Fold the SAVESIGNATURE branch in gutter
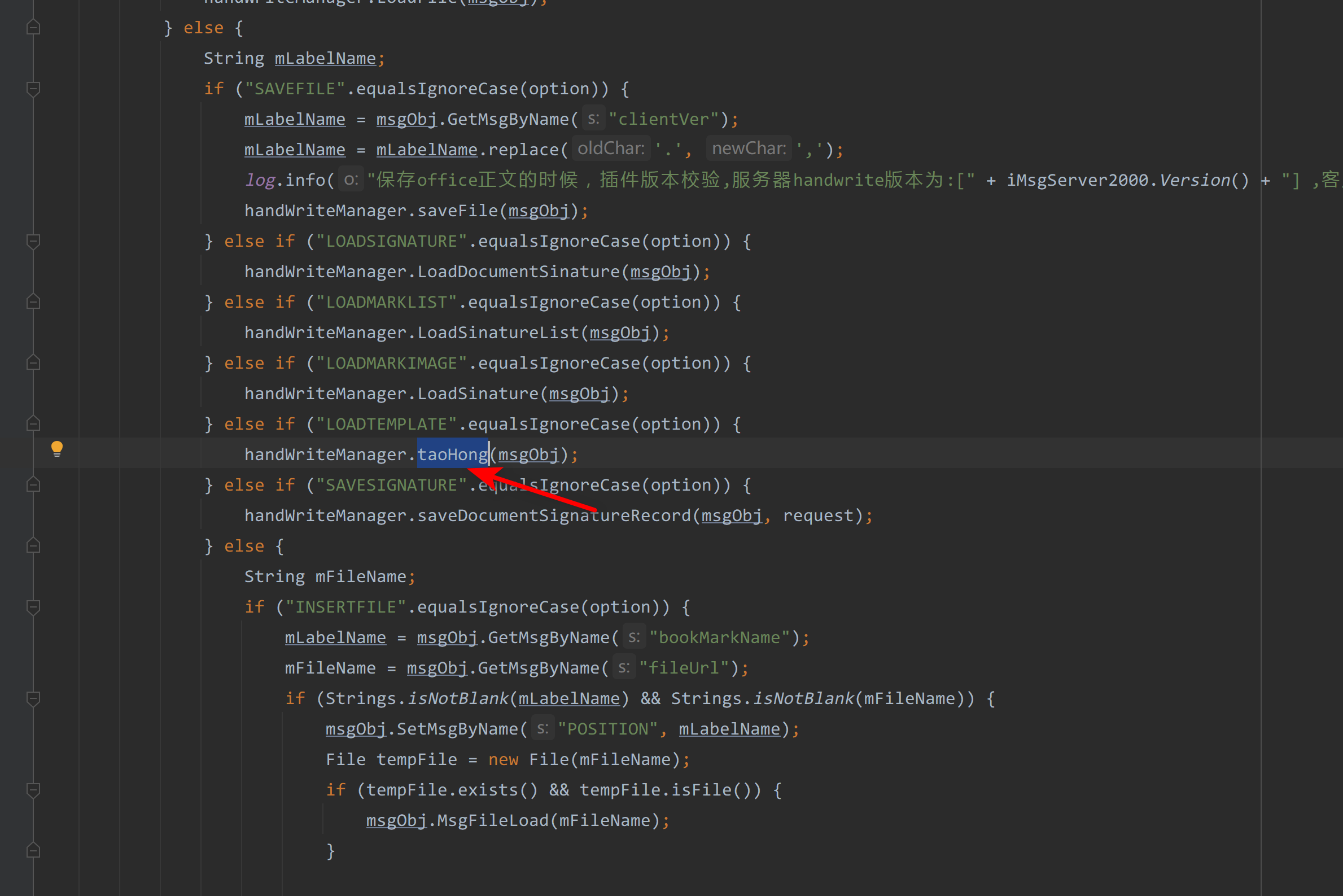The height and width of the screenshot is (896, 1343). click(33, 485)
